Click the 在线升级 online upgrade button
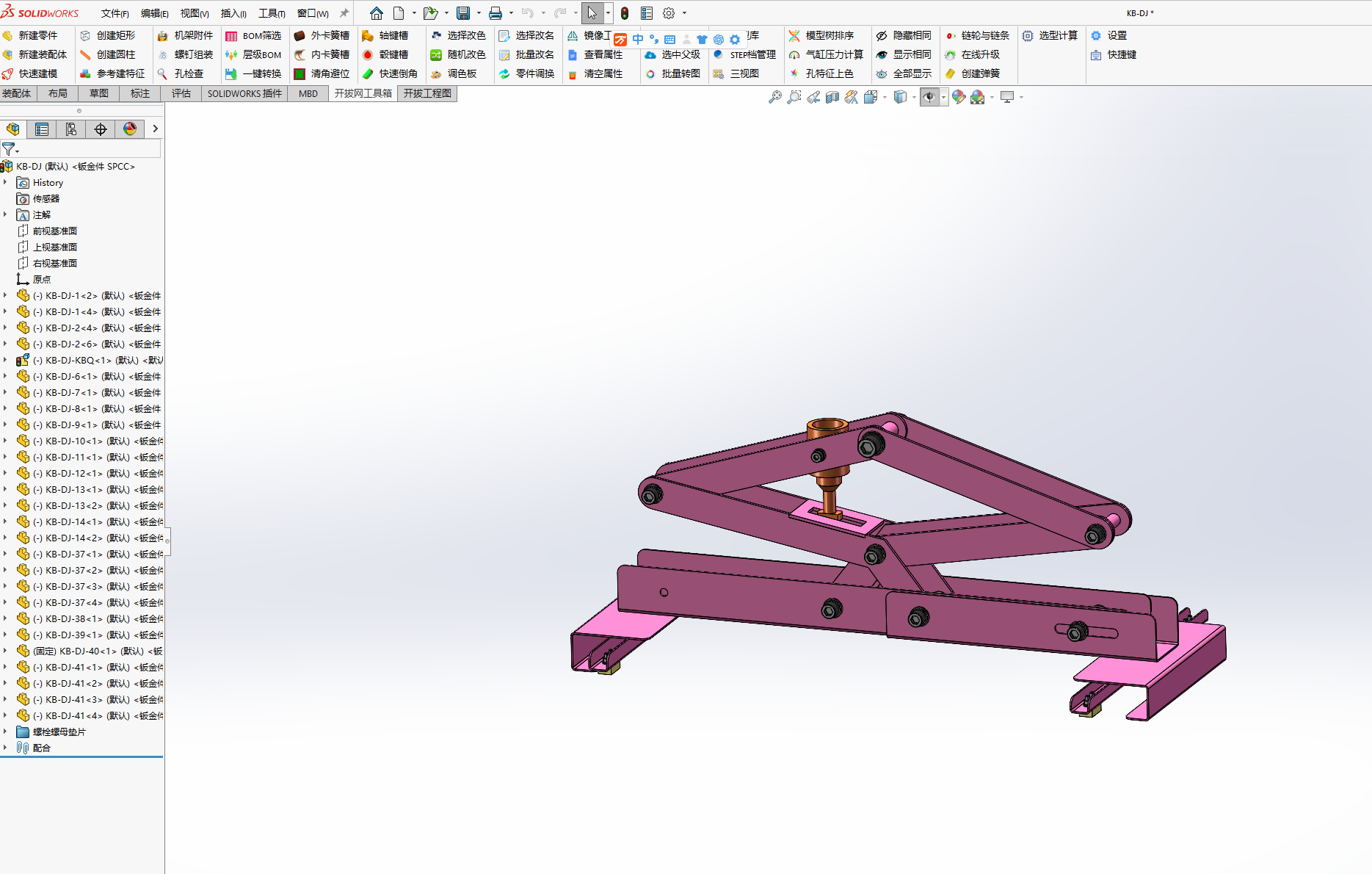Image resolution: width=1372 pixels, height=874 pixels. coord(973,54)
